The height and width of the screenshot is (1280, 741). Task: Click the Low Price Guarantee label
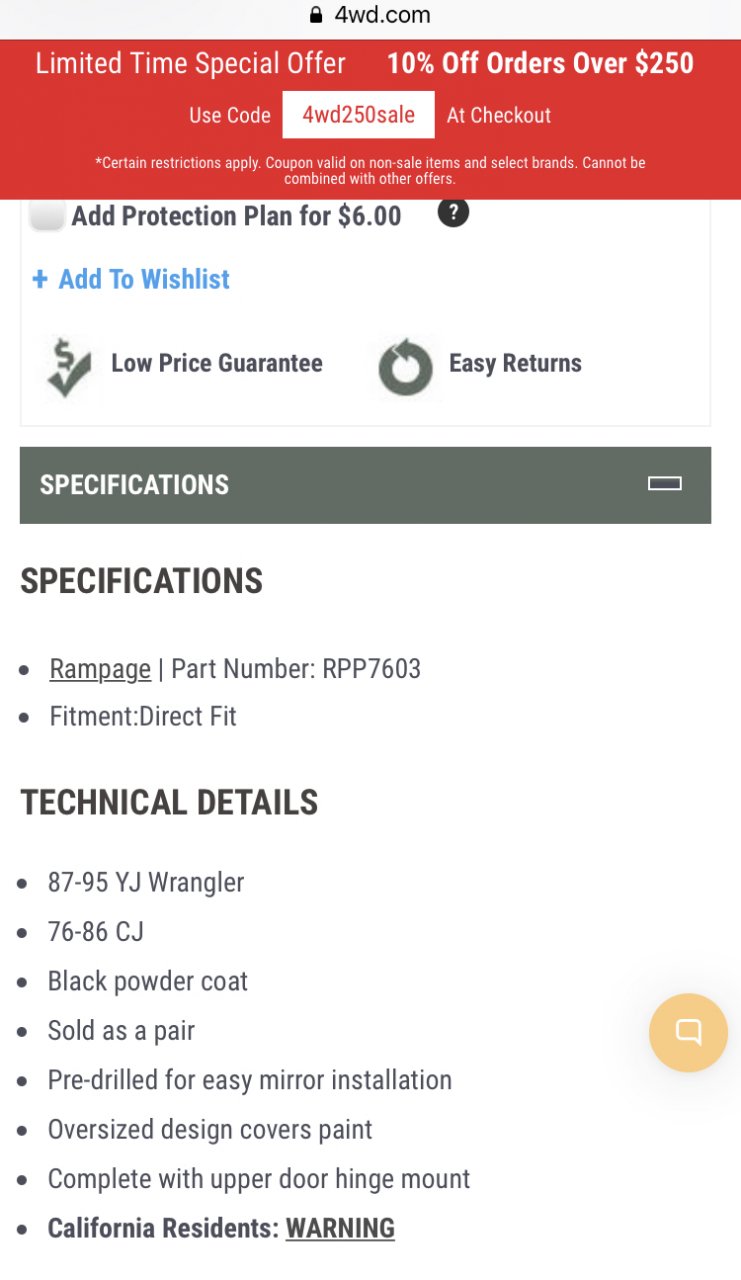point(217,363)
